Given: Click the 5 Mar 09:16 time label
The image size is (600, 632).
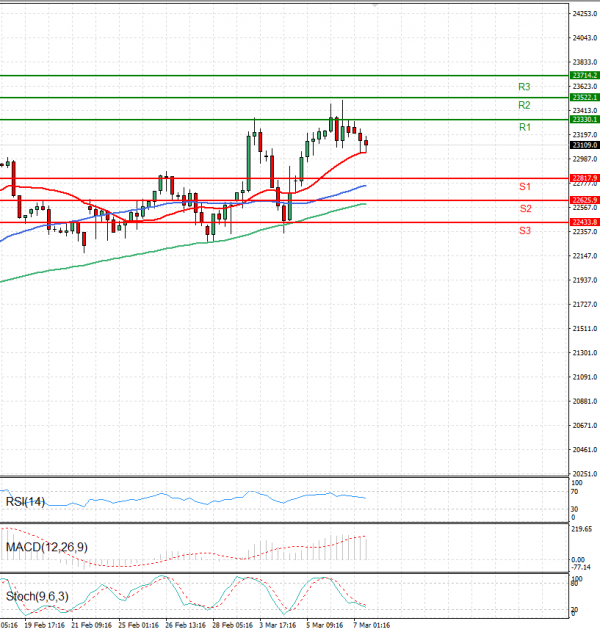Looking at the screenshot, I should (325, 625).
